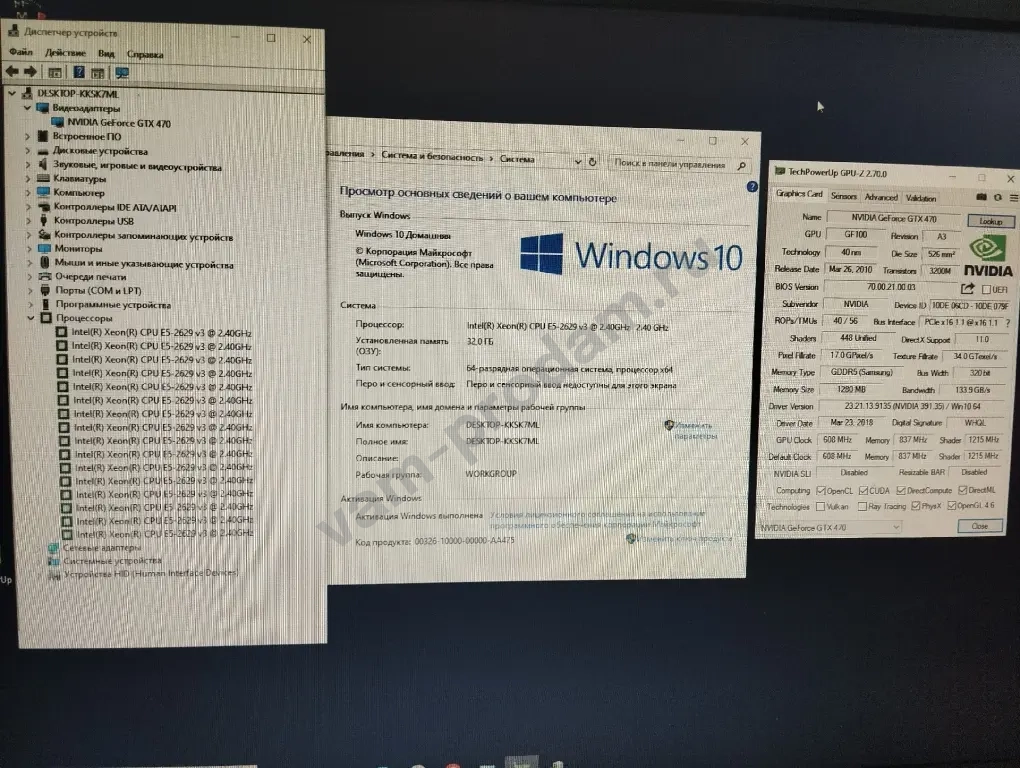Toggle the DirectCompute checkbox
Screen dimensions: 1020x768
coord(901,491)
